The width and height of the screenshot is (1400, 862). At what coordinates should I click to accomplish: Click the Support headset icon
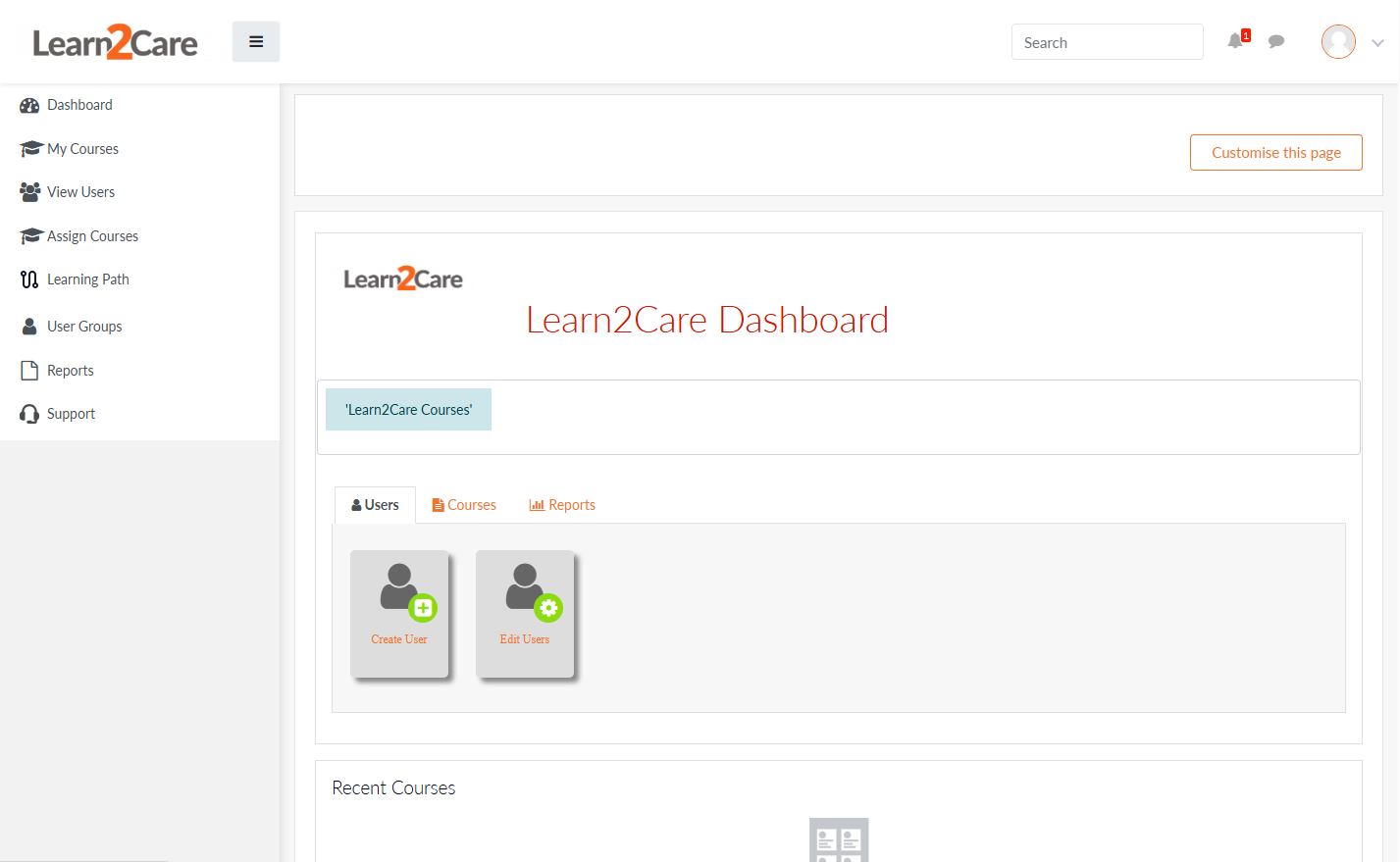click(x=29, y=414)
